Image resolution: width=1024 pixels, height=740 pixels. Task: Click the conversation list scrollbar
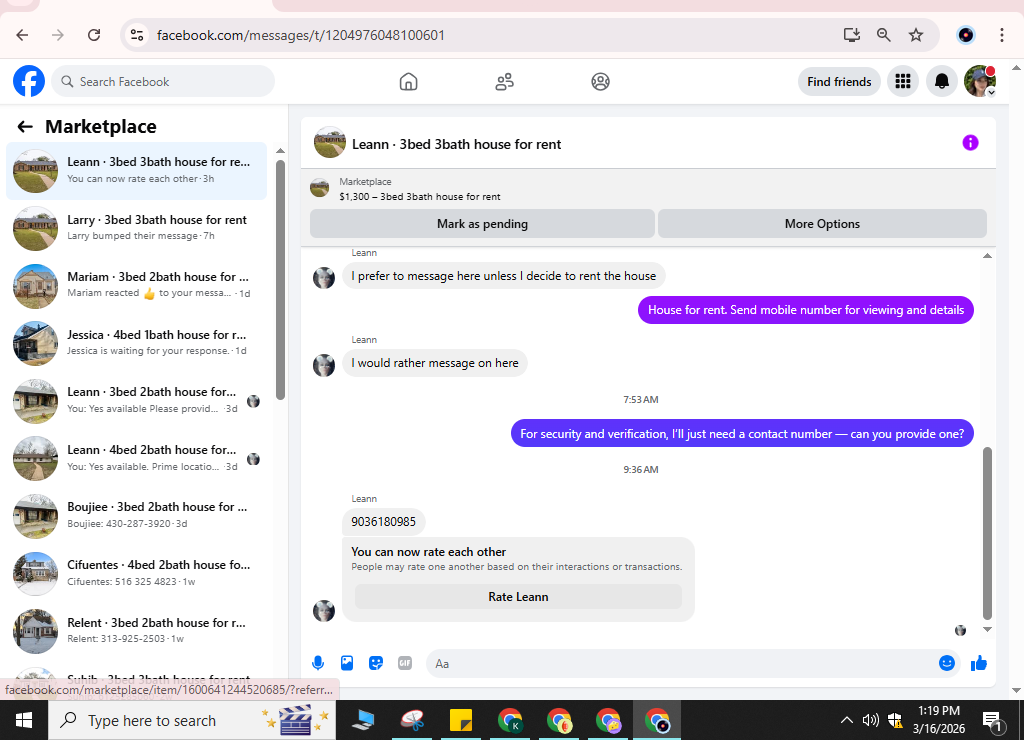coord(280,281)
